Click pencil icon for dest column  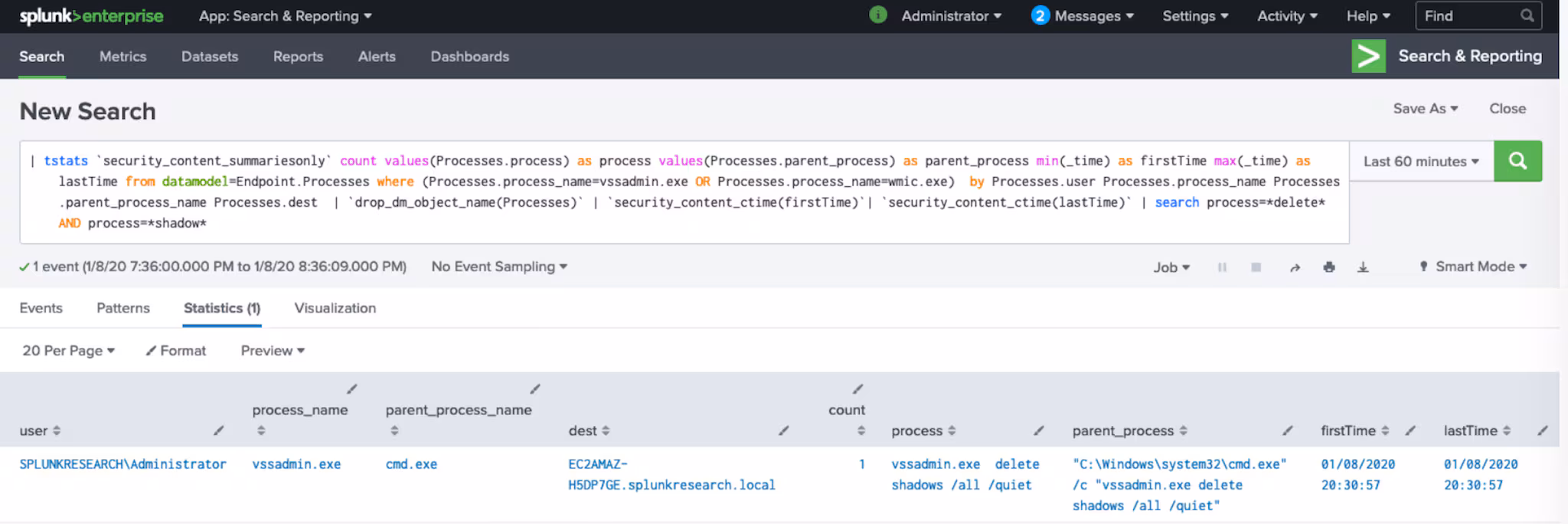[x=783, y=431]
